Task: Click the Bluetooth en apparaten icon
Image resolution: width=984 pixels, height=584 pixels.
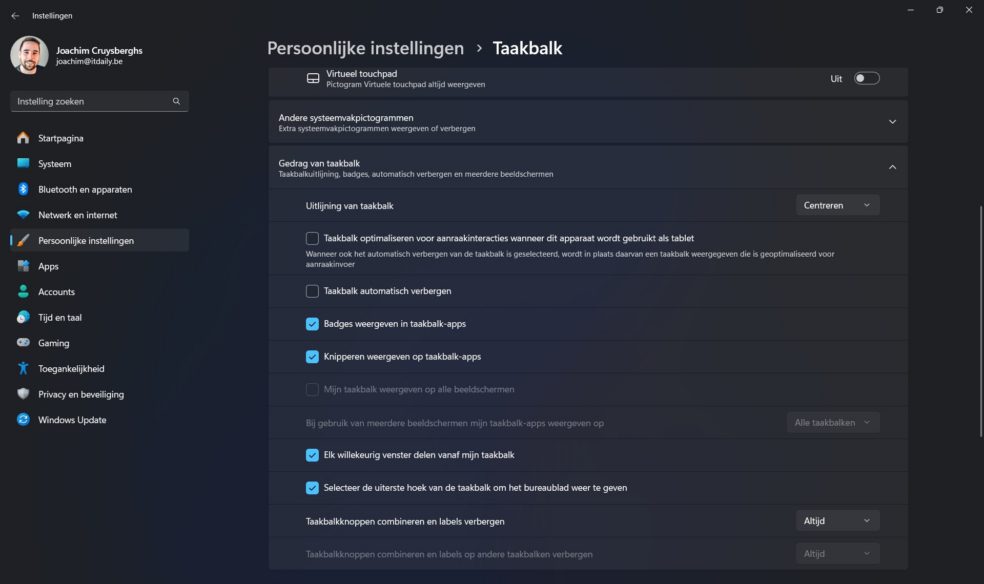Action: 23,189
